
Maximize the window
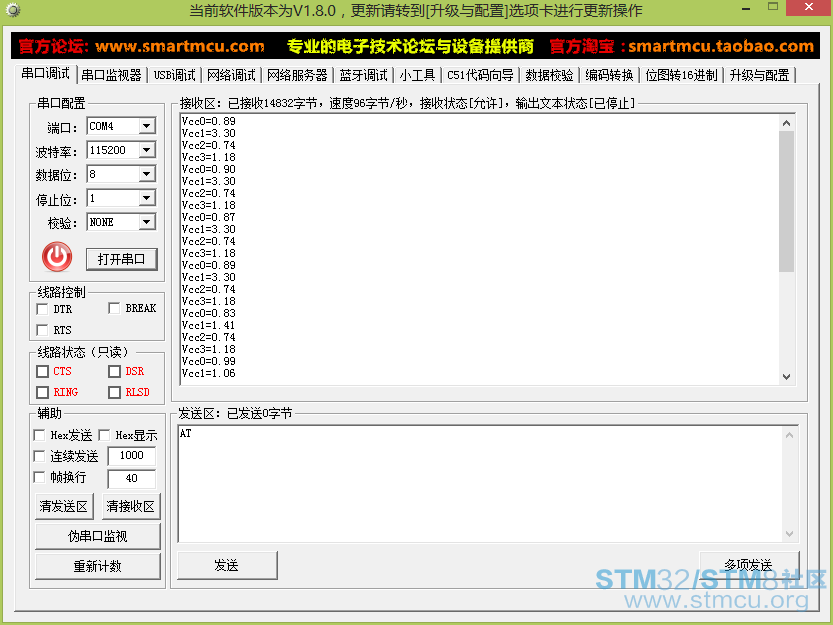click(773, 7)
